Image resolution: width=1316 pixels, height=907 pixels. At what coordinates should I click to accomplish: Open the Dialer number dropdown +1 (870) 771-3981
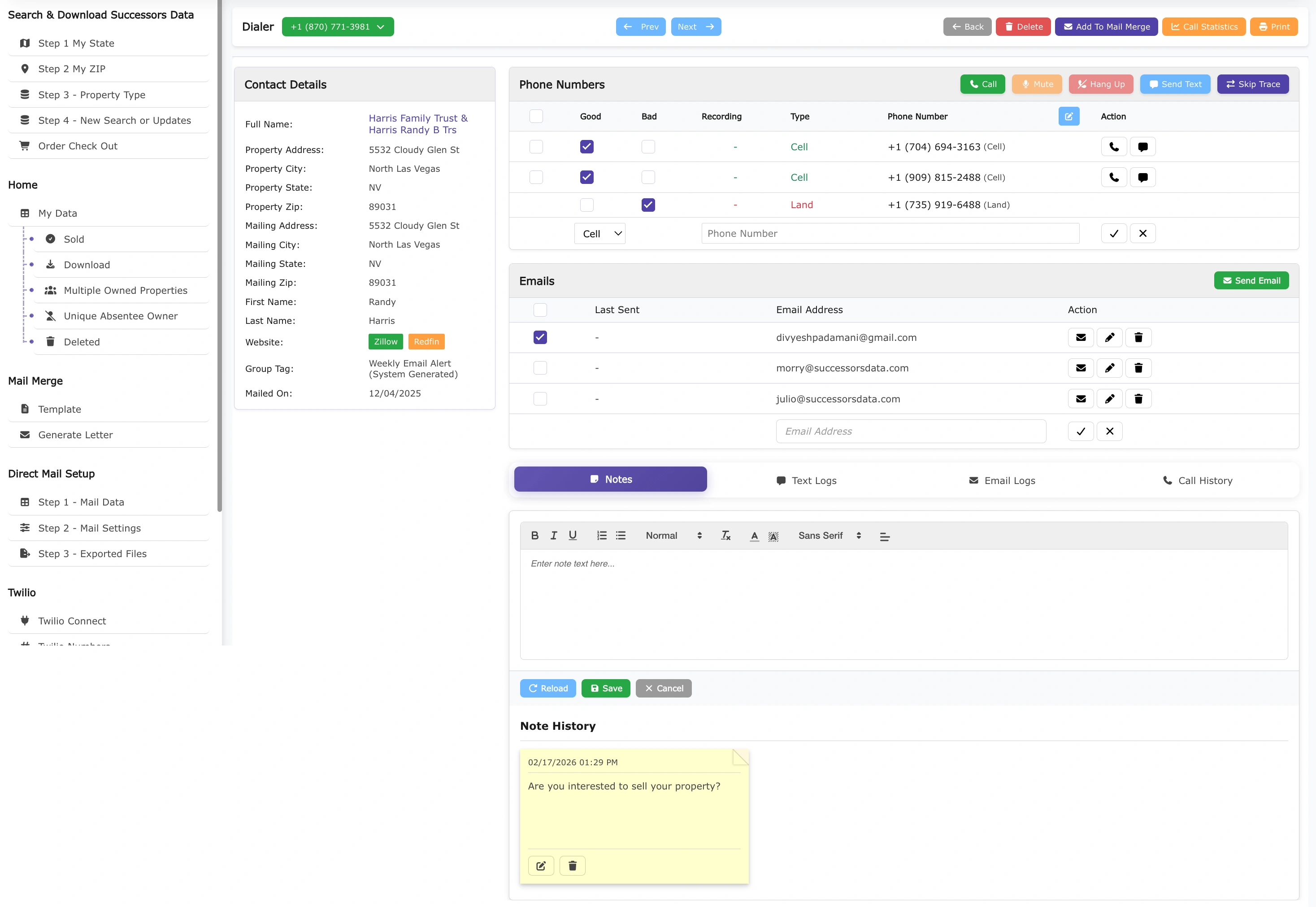(337, 27)
